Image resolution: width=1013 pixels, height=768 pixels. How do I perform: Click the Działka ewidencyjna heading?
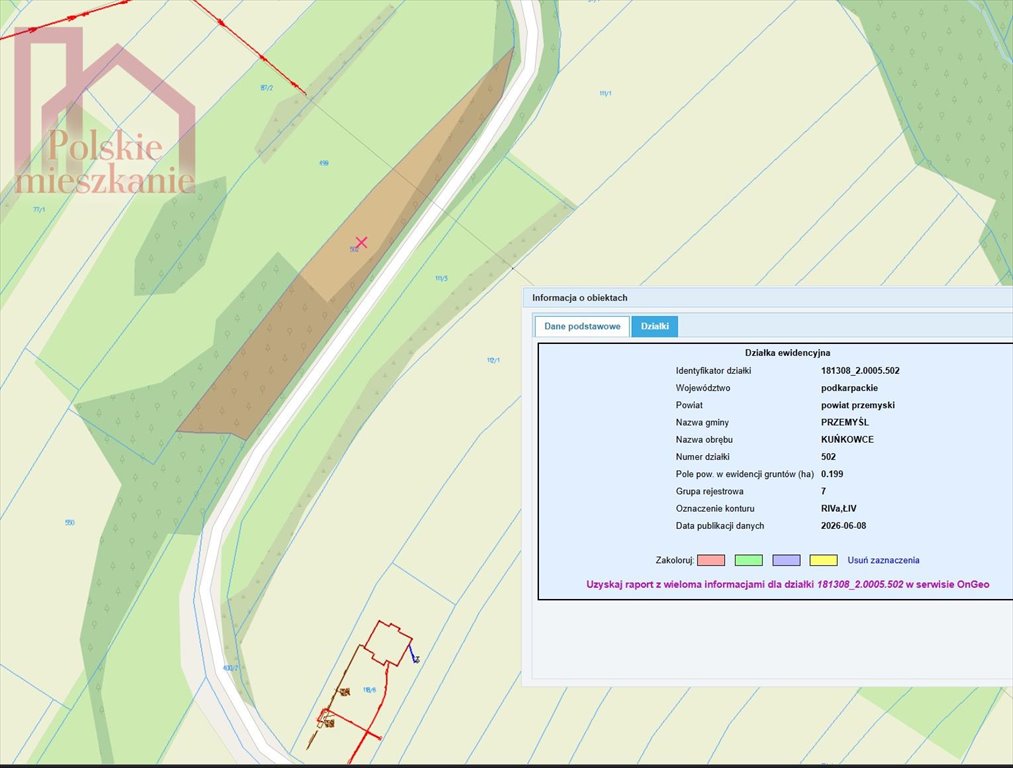(x=788, y=353)
